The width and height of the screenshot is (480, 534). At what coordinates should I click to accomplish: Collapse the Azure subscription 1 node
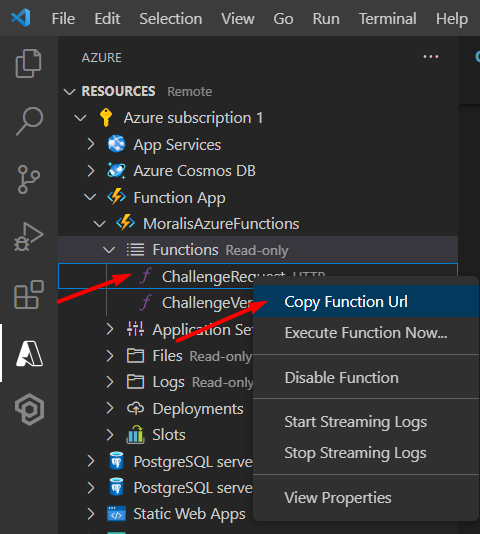80,118
